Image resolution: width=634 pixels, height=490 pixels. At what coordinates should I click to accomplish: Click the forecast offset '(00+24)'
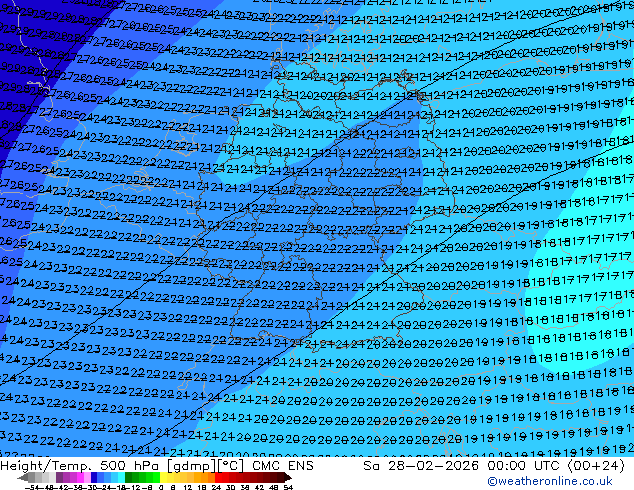tap(596, 465)
